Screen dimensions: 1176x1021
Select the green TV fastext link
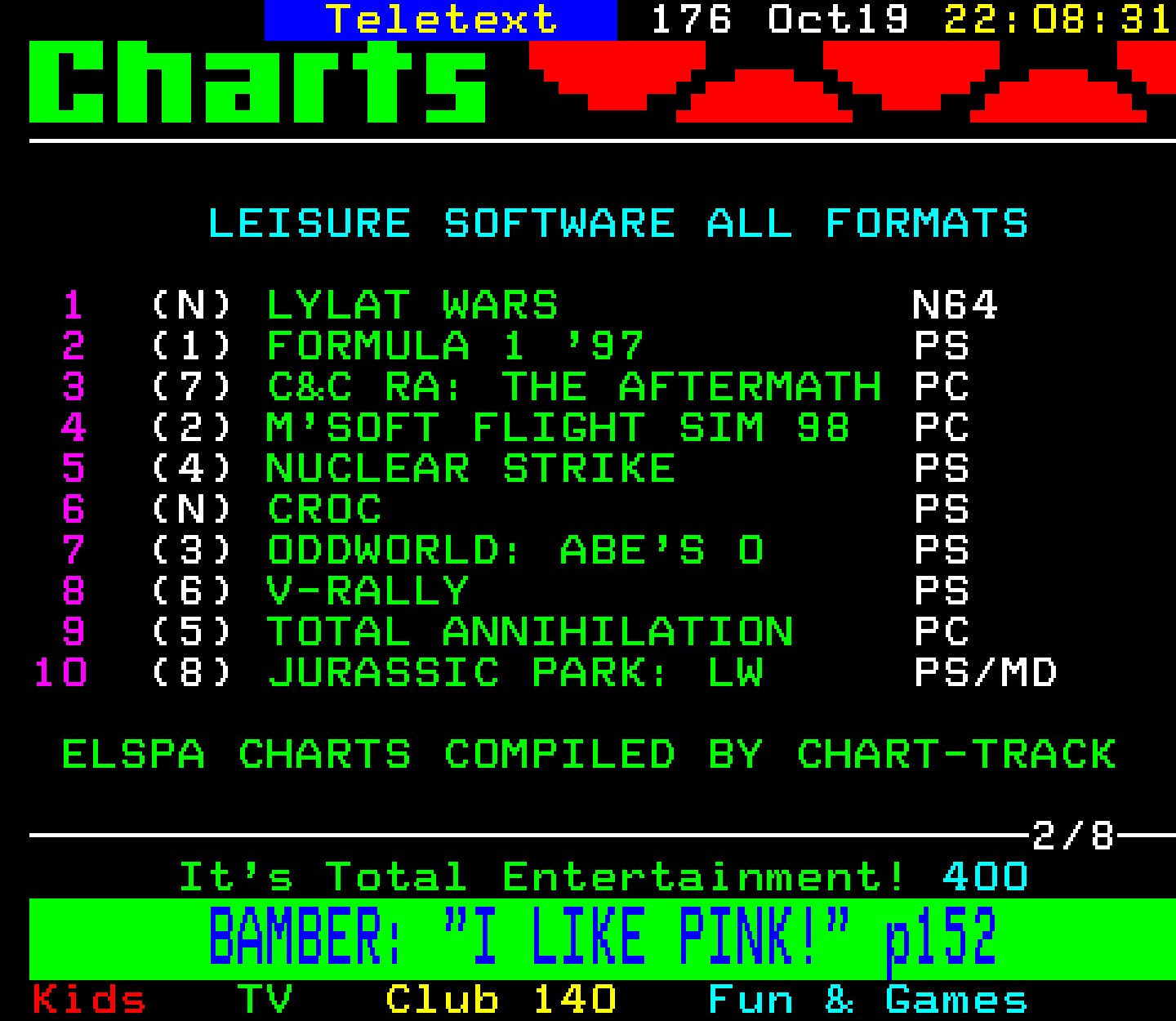click(x=265, y=1000)
